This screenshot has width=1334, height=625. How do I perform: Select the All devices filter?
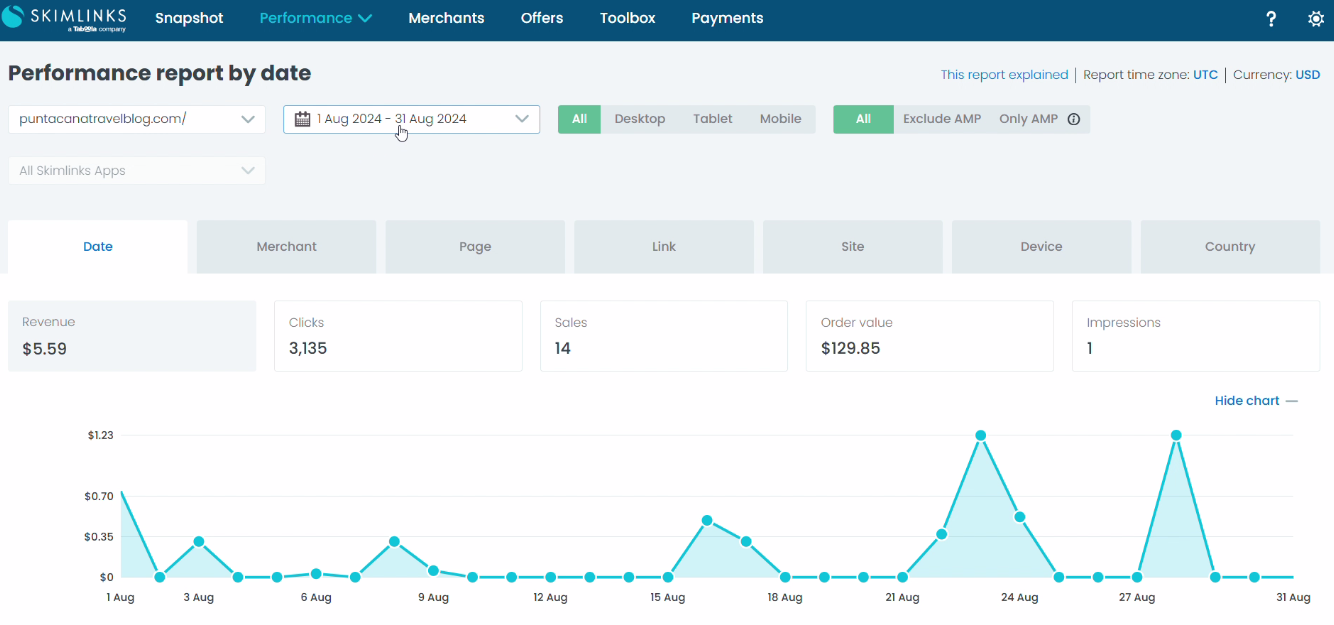[x=579, y=119]
